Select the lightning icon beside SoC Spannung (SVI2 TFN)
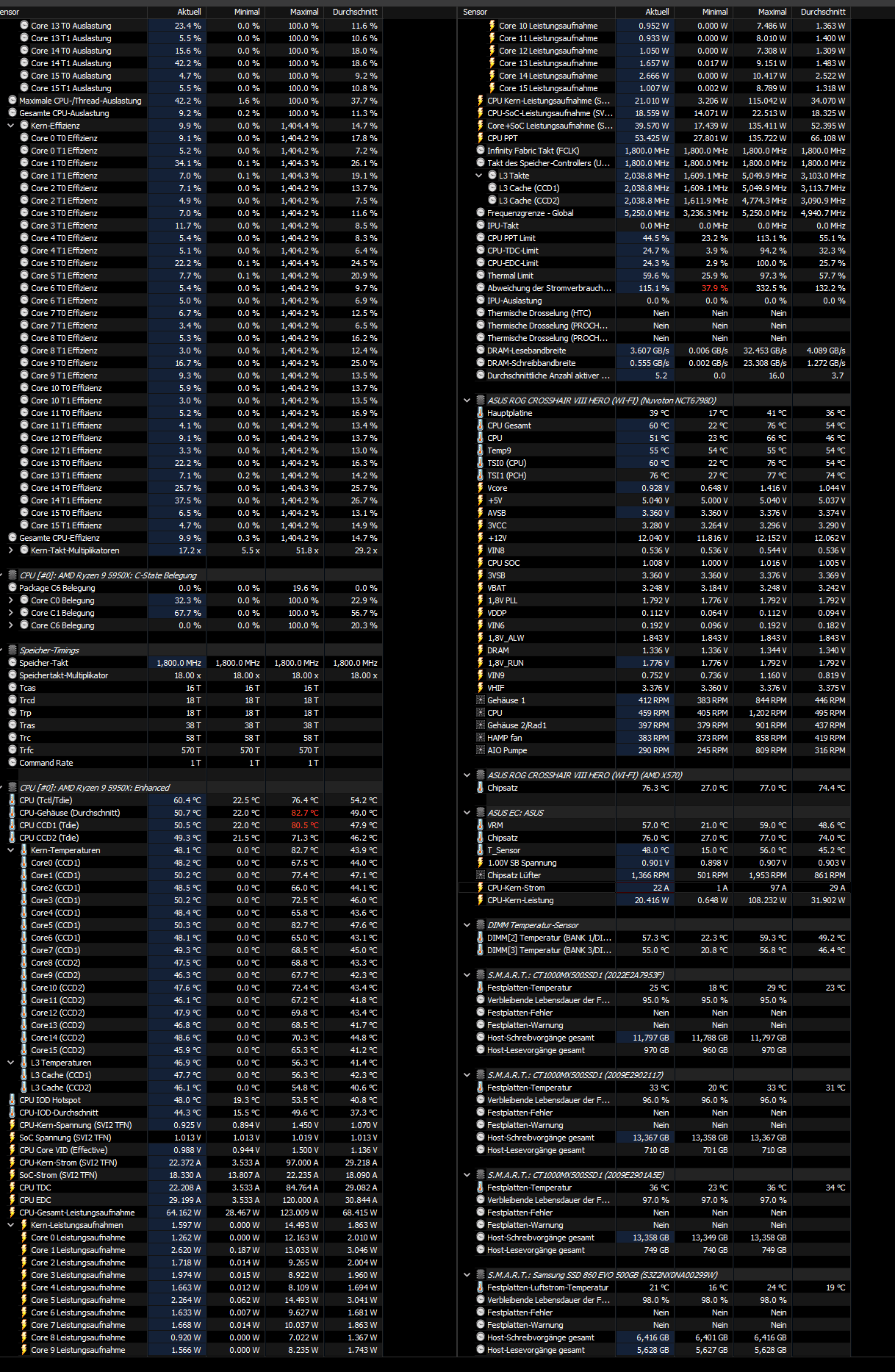 point(12,1138)
